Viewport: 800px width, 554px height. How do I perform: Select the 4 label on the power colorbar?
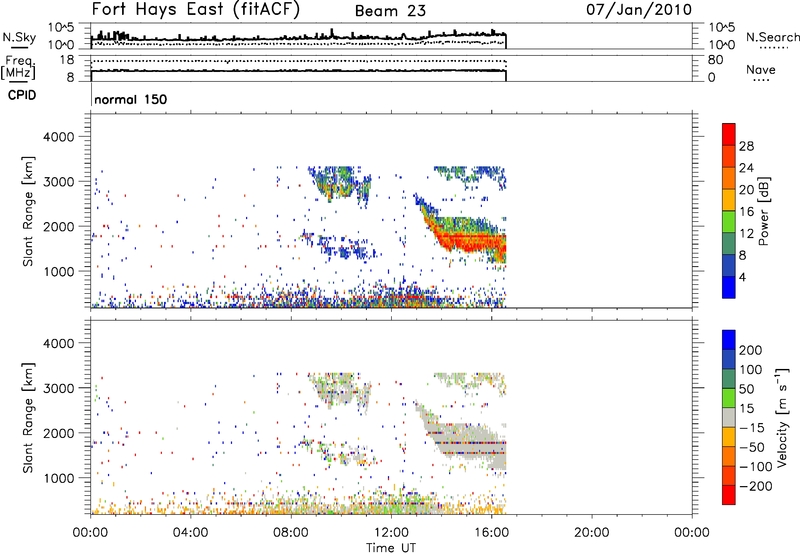tap(742, 277)
